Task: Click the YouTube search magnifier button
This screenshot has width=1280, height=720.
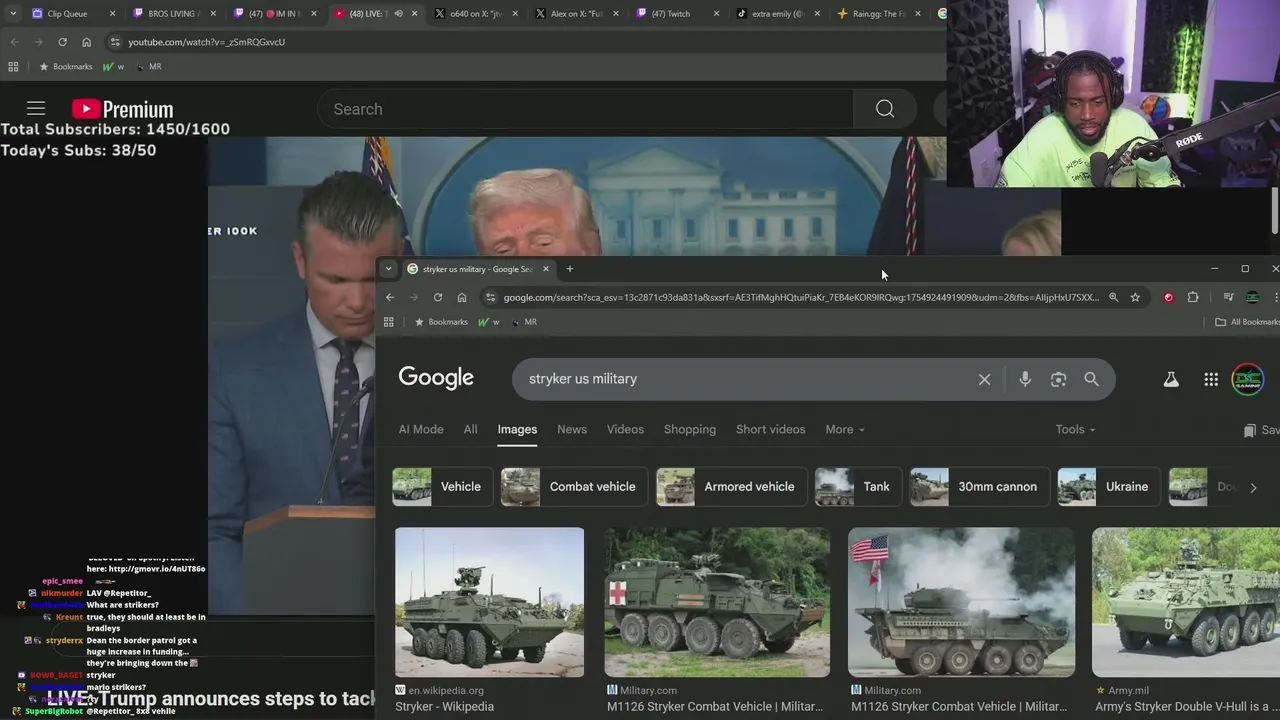Action: (x=885, y=109)
